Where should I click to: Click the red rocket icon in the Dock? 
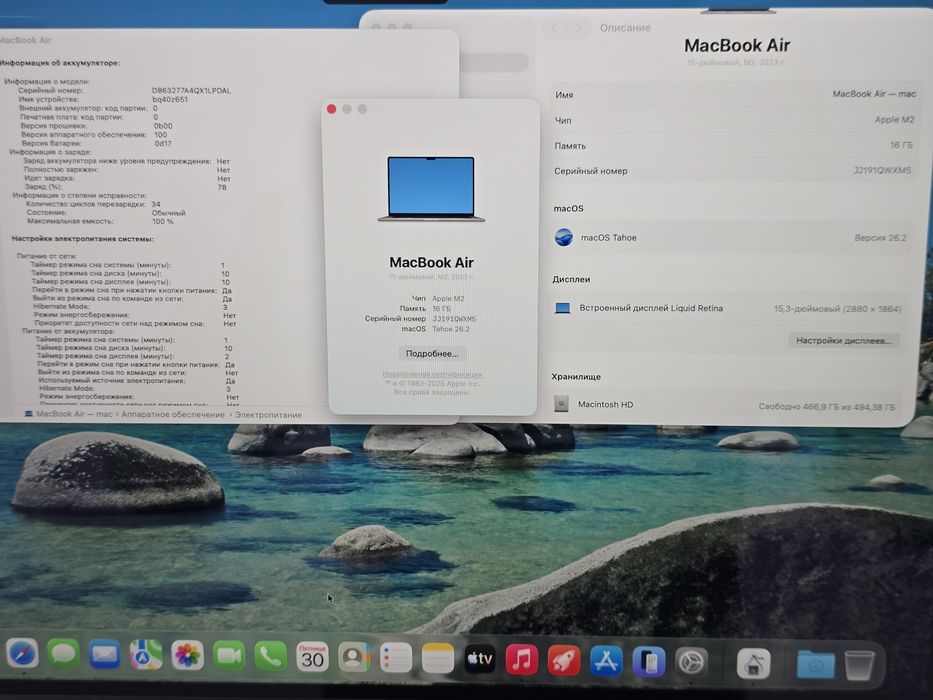pos(563,661)
